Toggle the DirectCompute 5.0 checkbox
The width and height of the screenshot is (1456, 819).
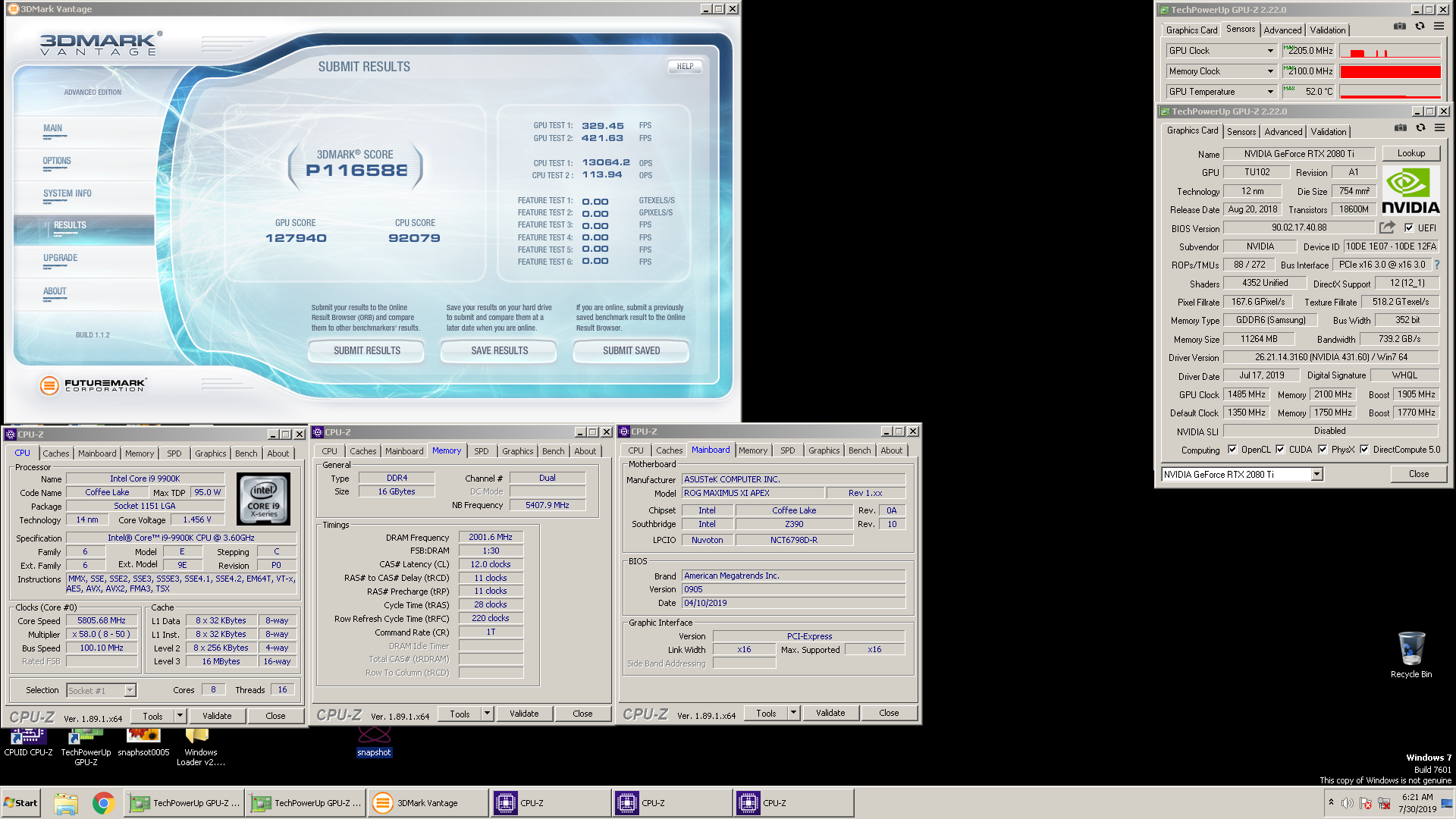tap(1364, 449)
